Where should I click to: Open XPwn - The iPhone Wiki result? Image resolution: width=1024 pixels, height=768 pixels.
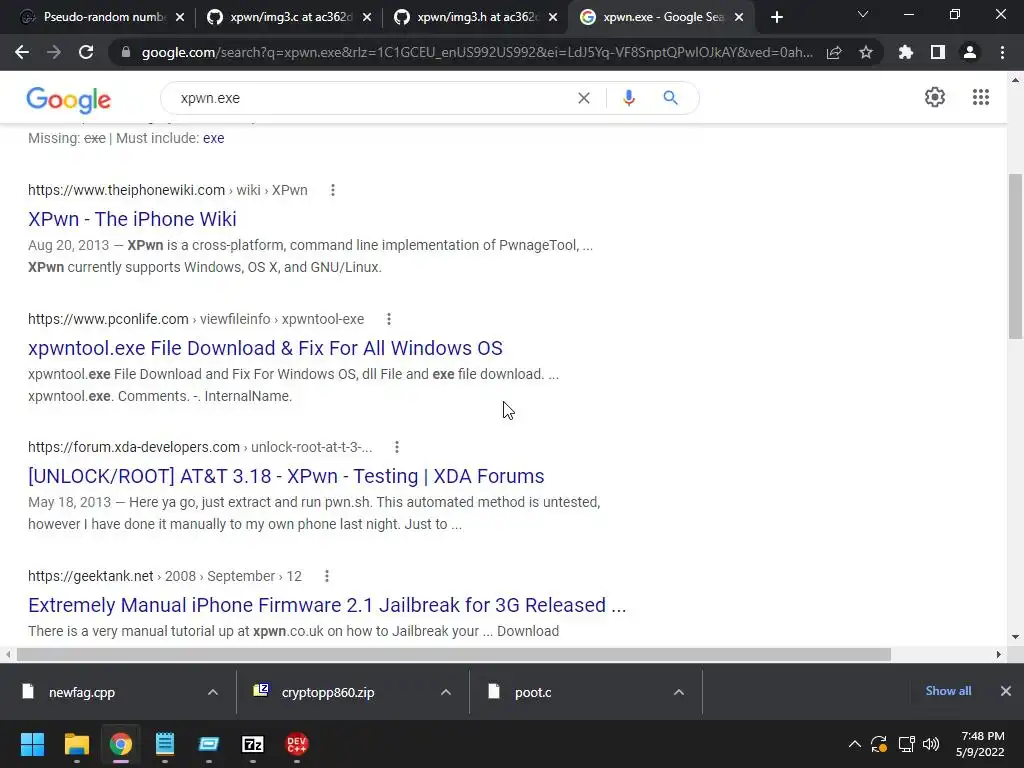coord(132,219)
